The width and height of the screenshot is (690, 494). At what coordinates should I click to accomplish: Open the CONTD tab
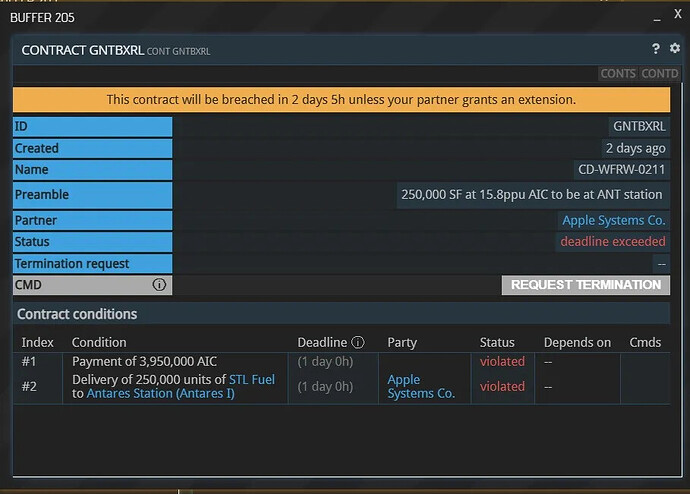[659, 73]
